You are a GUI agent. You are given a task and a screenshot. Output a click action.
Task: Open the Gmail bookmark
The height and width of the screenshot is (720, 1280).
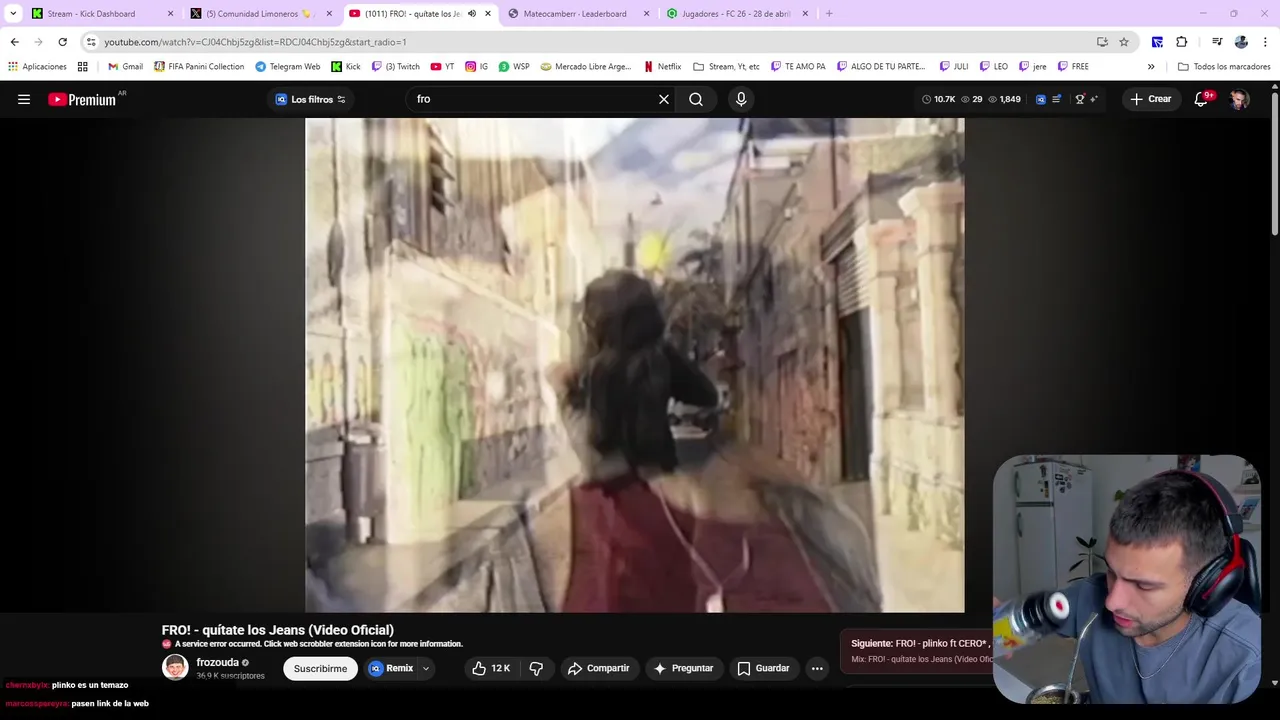point(125,67)
